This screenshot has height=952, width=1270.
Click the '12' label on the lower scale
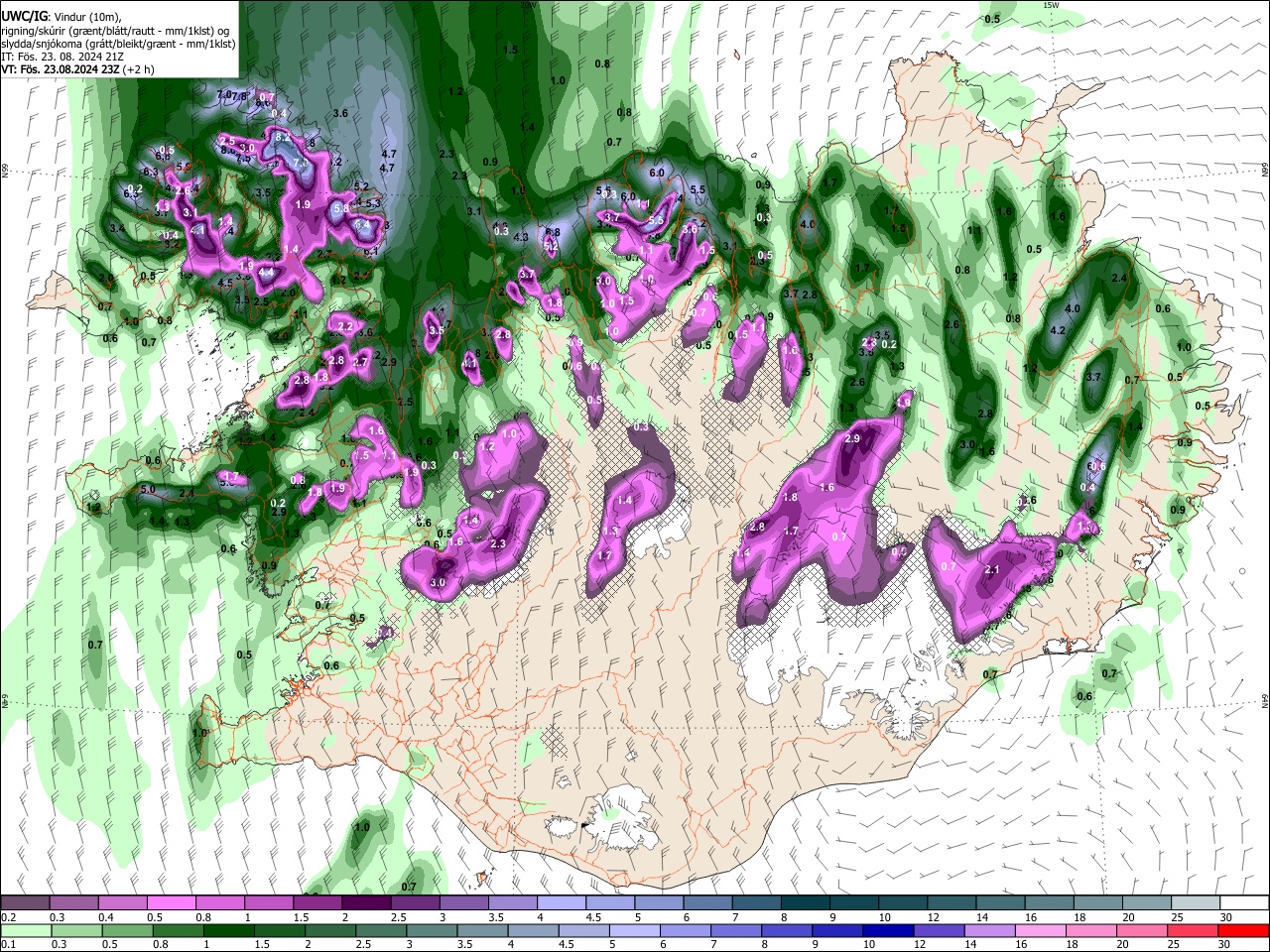[x=920, y=943]
